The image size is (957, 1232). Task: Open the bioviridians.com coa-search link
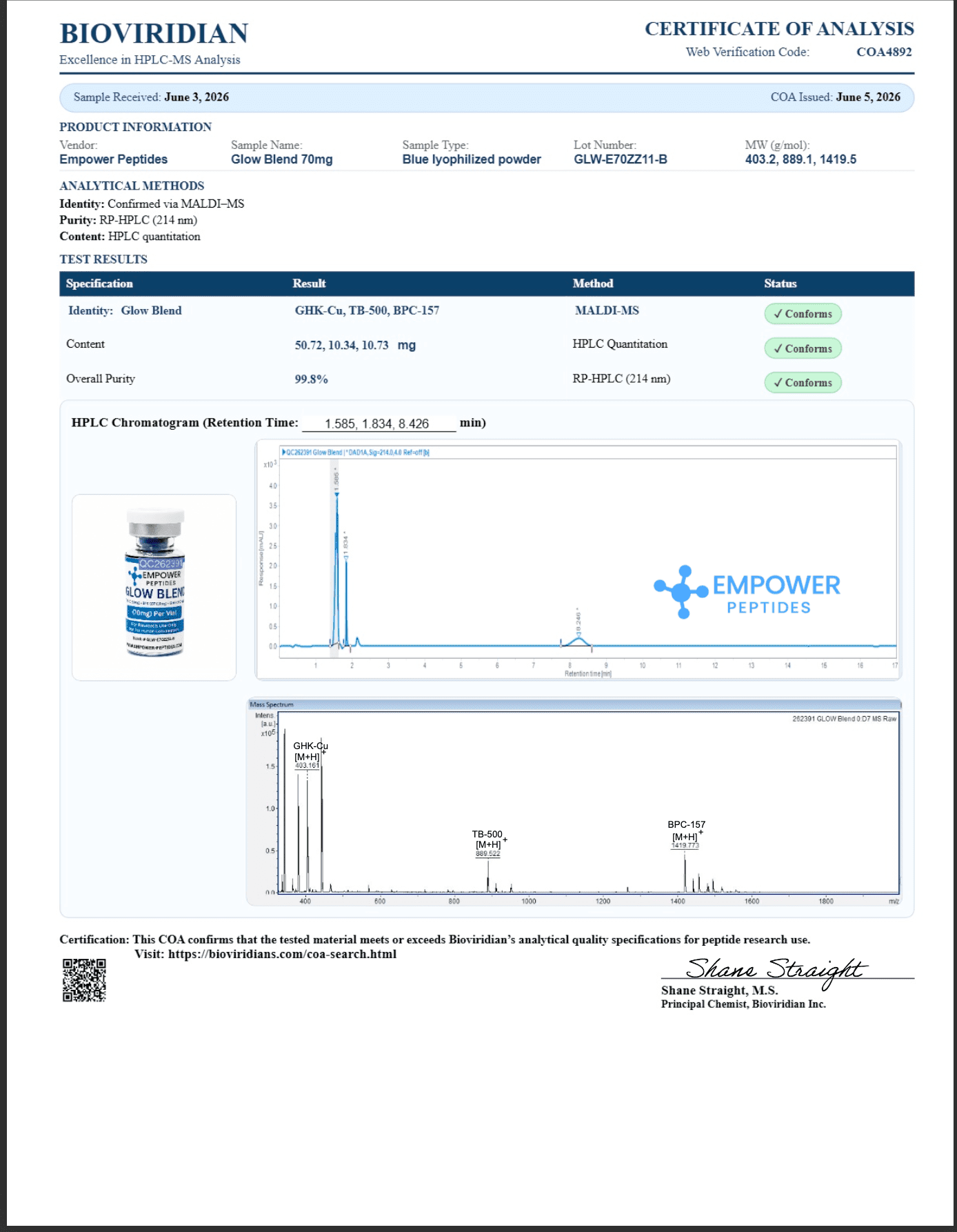[282, 954]
